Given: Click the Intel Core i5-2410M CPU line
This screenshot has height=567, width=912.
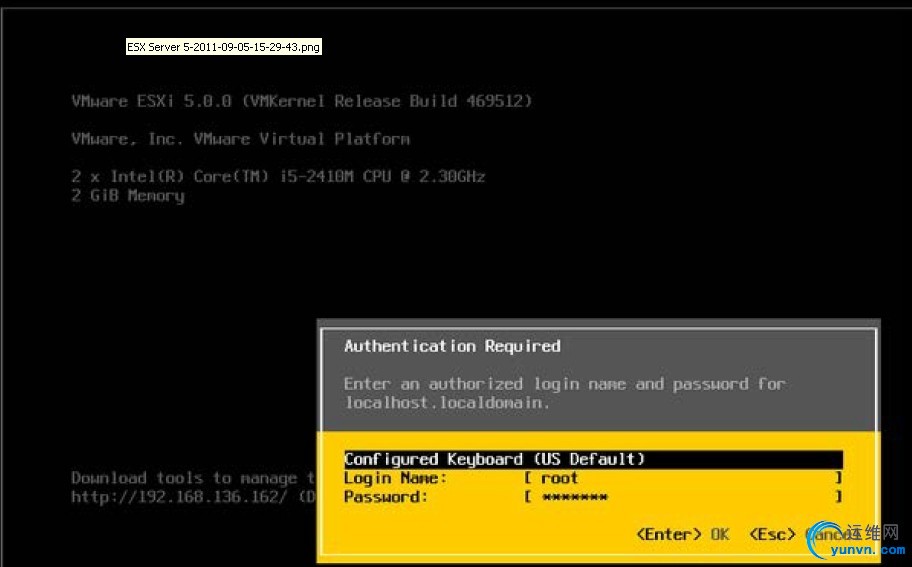Looking at the screenshot, I should click(x=278, y=176).
